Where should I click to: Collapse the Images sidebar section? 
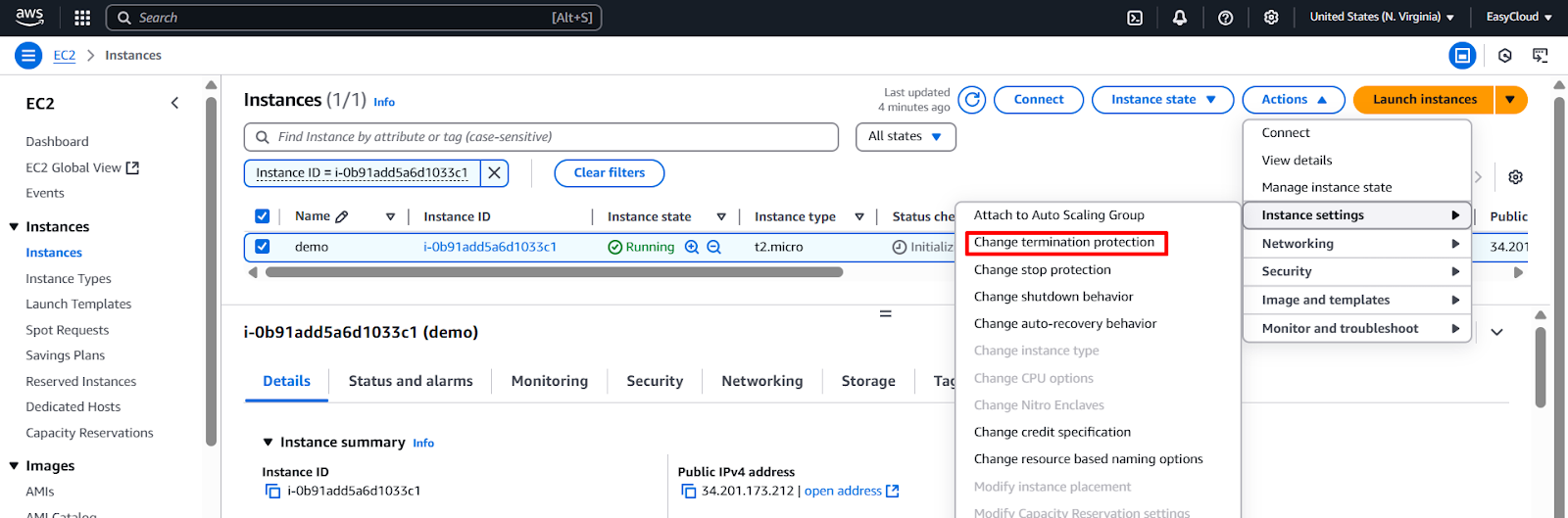click(14, 466)
